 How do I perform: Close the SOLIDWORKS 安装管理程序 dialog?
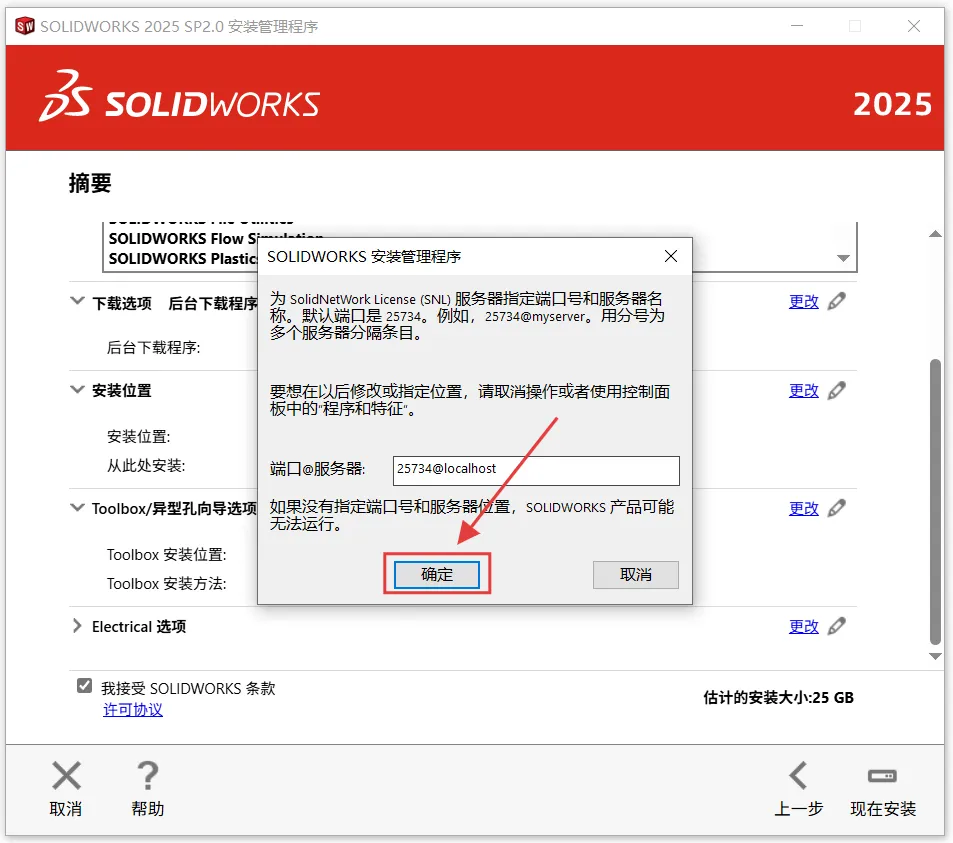tap(670, 256)
